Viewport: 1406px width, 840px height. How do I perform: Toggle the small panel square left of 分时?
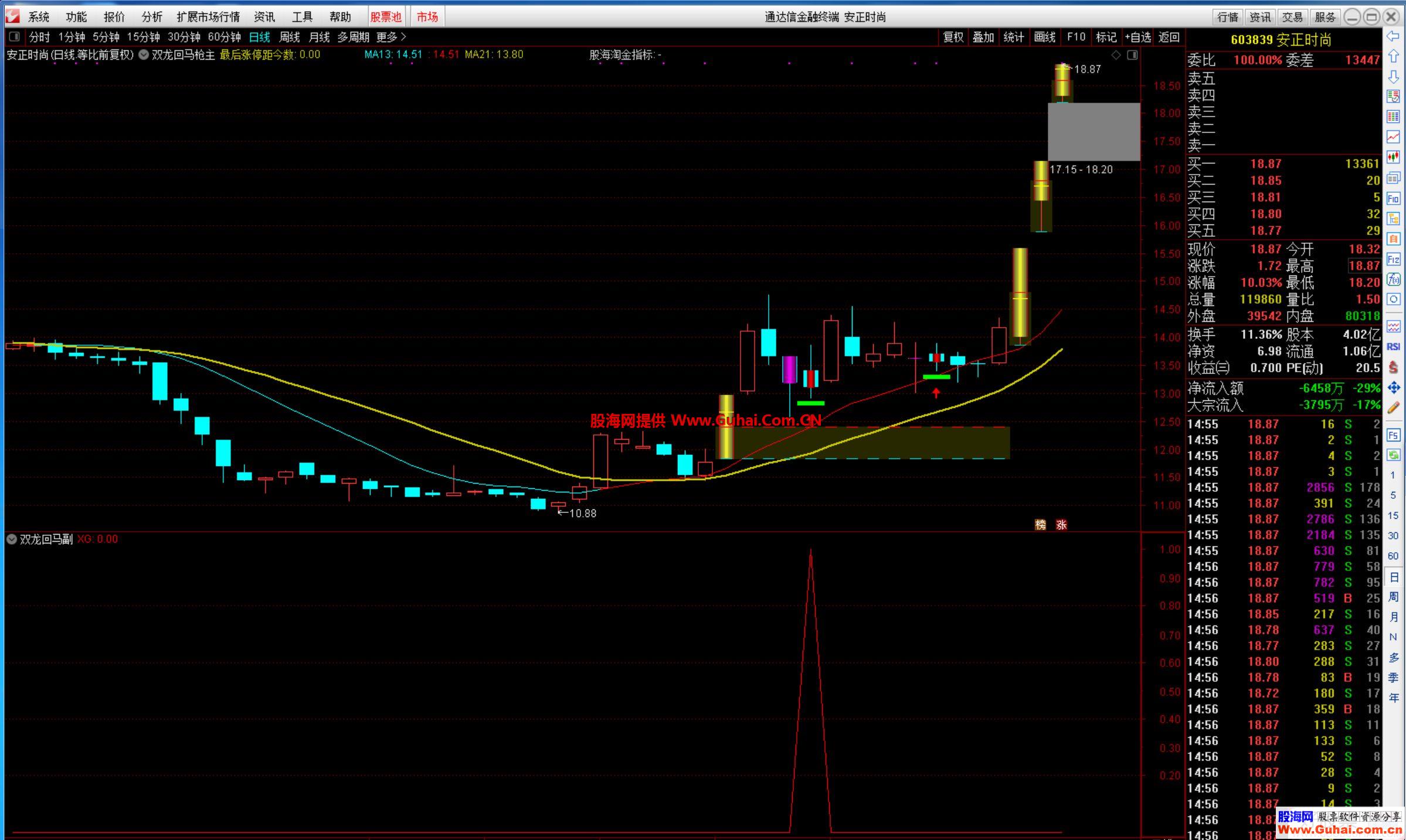[15, 37]
